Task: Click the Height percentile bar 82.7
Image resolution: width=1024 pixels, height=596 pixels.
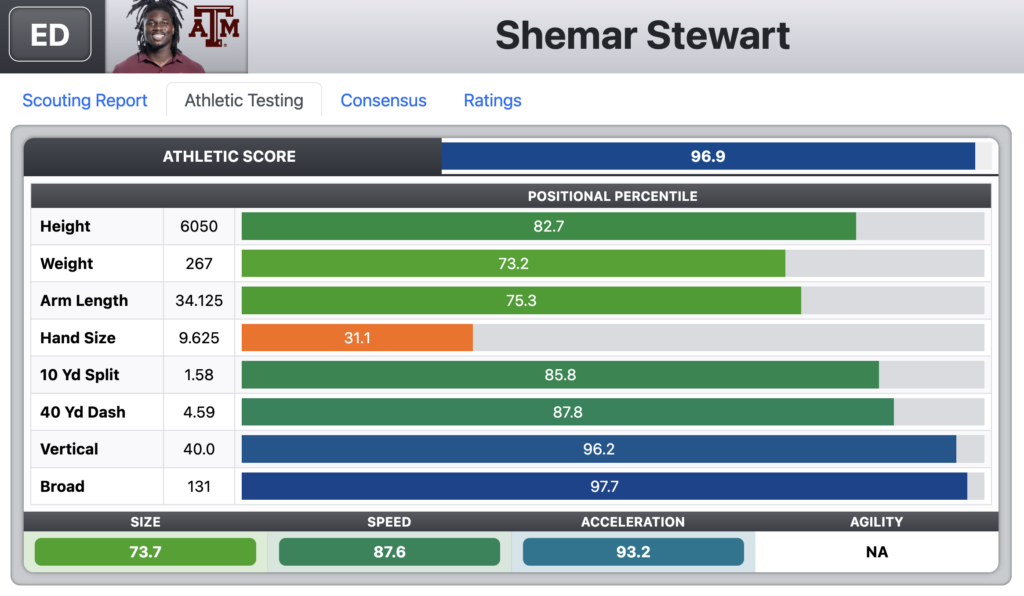Action: coord(549,227)
